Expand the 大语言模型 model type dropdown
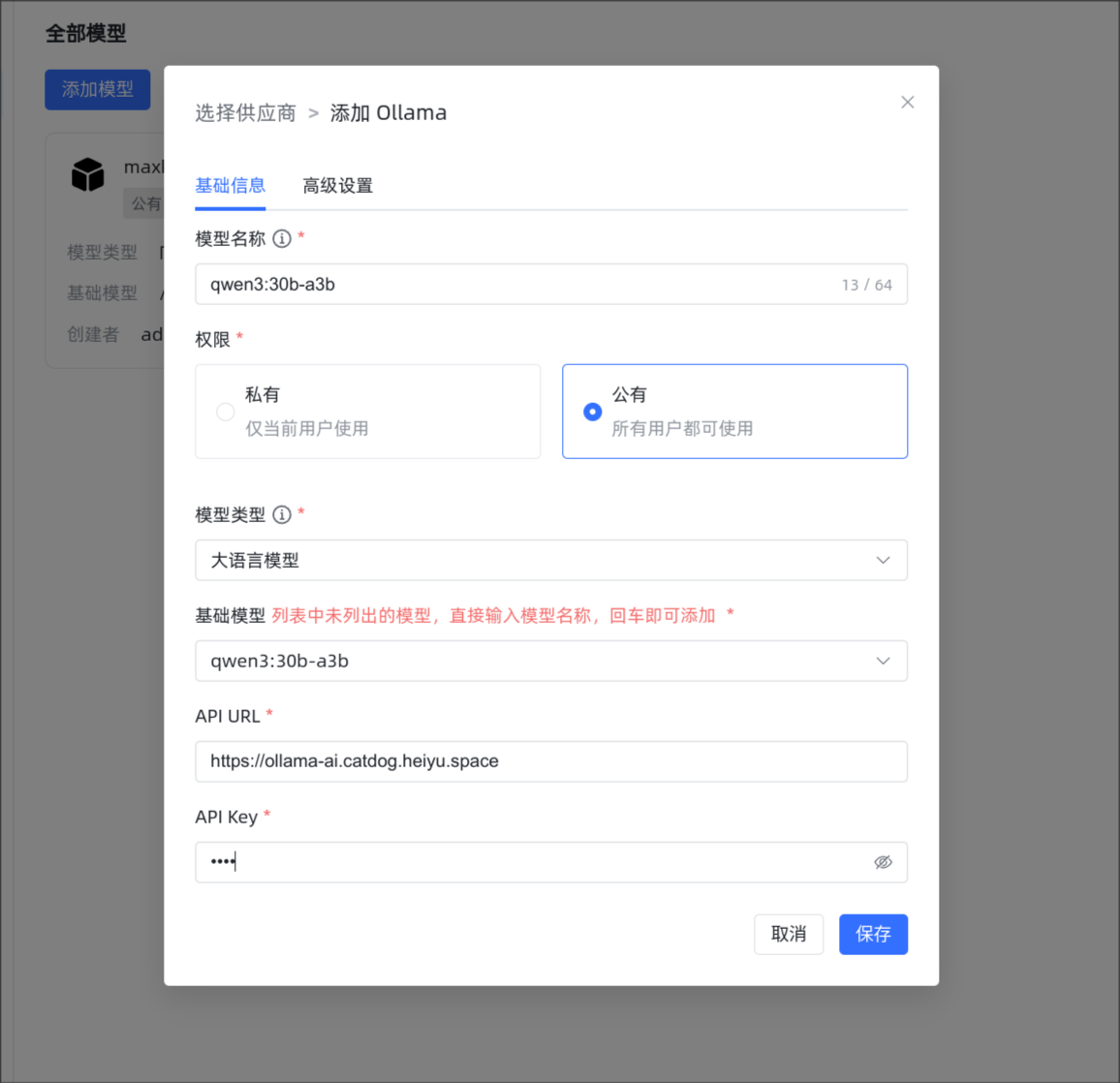 tap(550, 560)
